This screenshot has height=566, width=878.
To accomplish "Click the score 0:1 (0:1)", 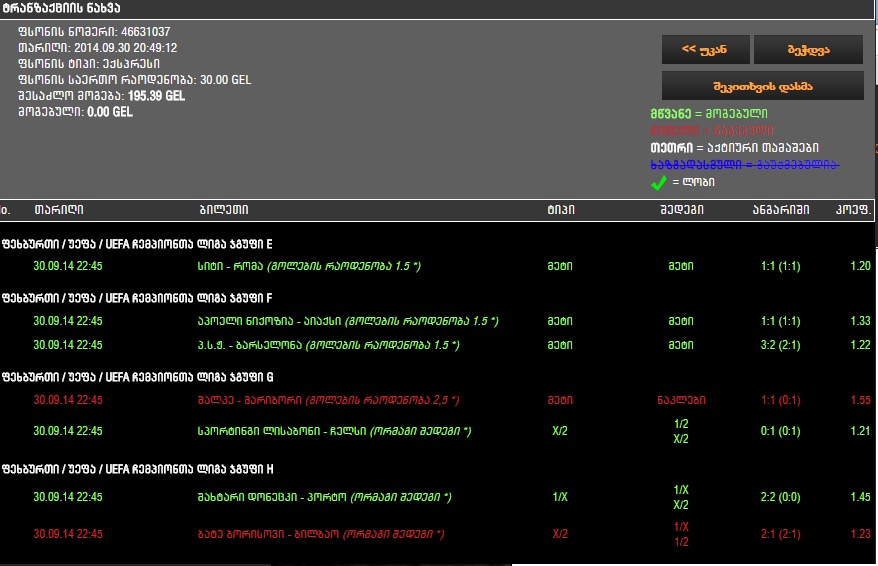I will 781,431.
